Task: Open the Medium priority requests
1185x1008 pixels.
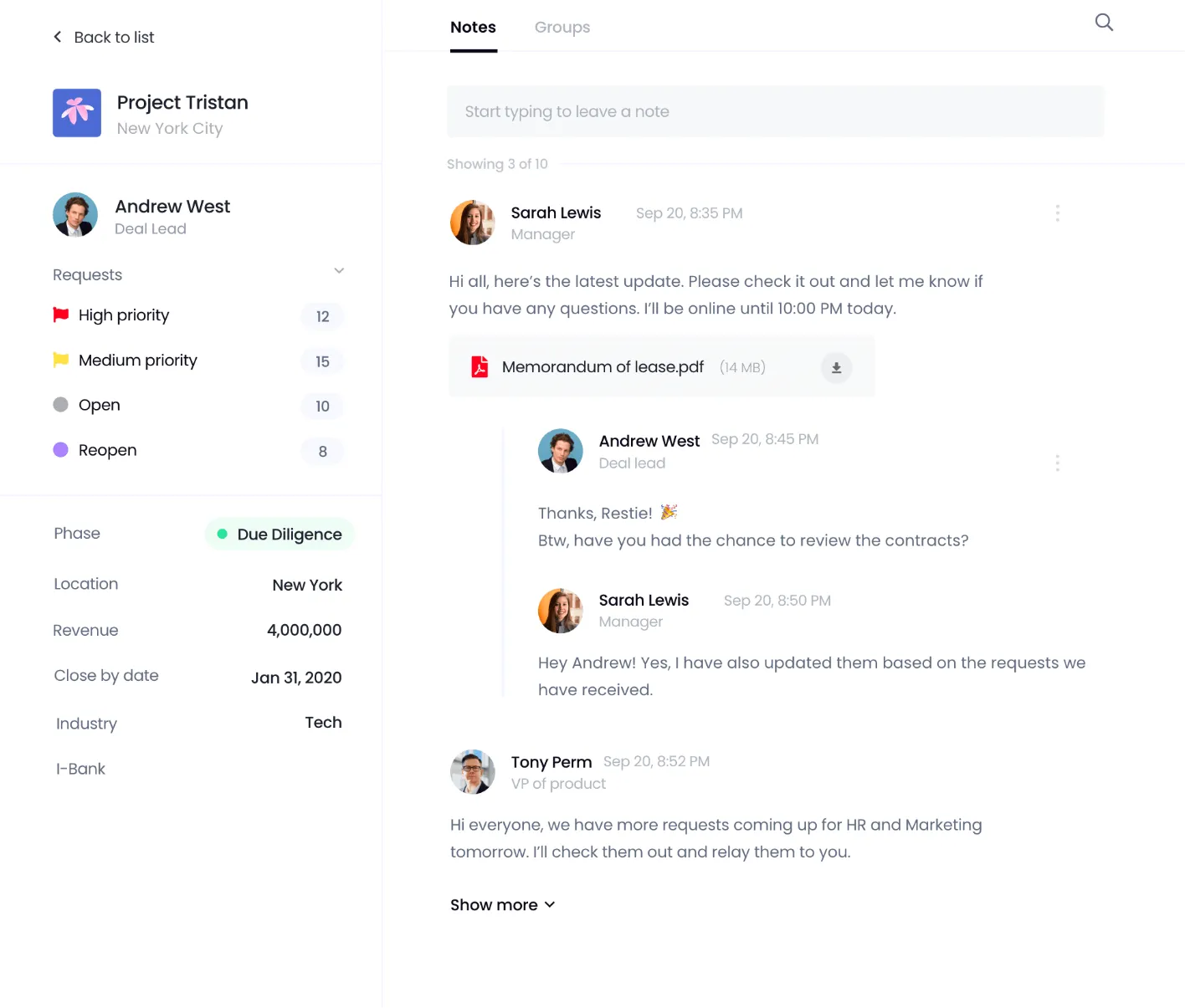Action: pos(198,361)
